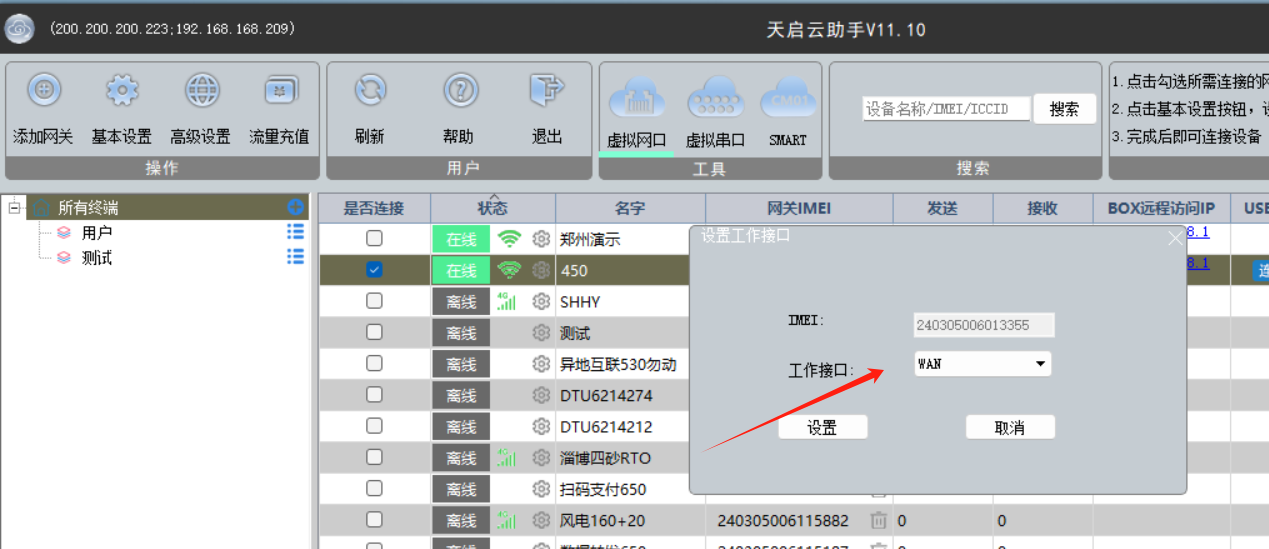Open 基本设置 basic settings
Viewport: 1269px width, 549px height.
(x=122, y=91)
